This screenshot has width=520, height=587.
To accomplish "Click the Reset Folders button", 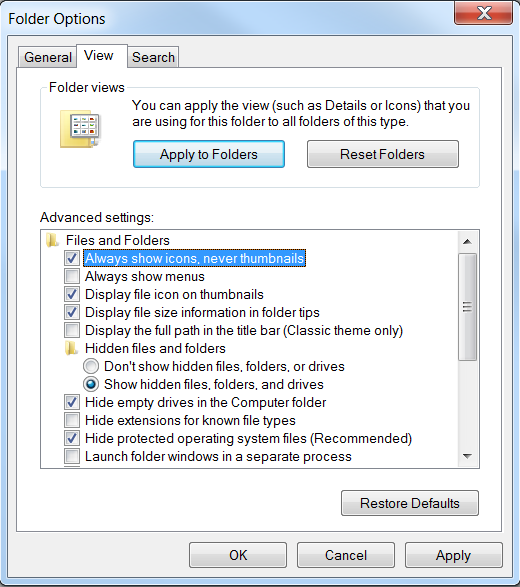I will click(x=383, y=154).
